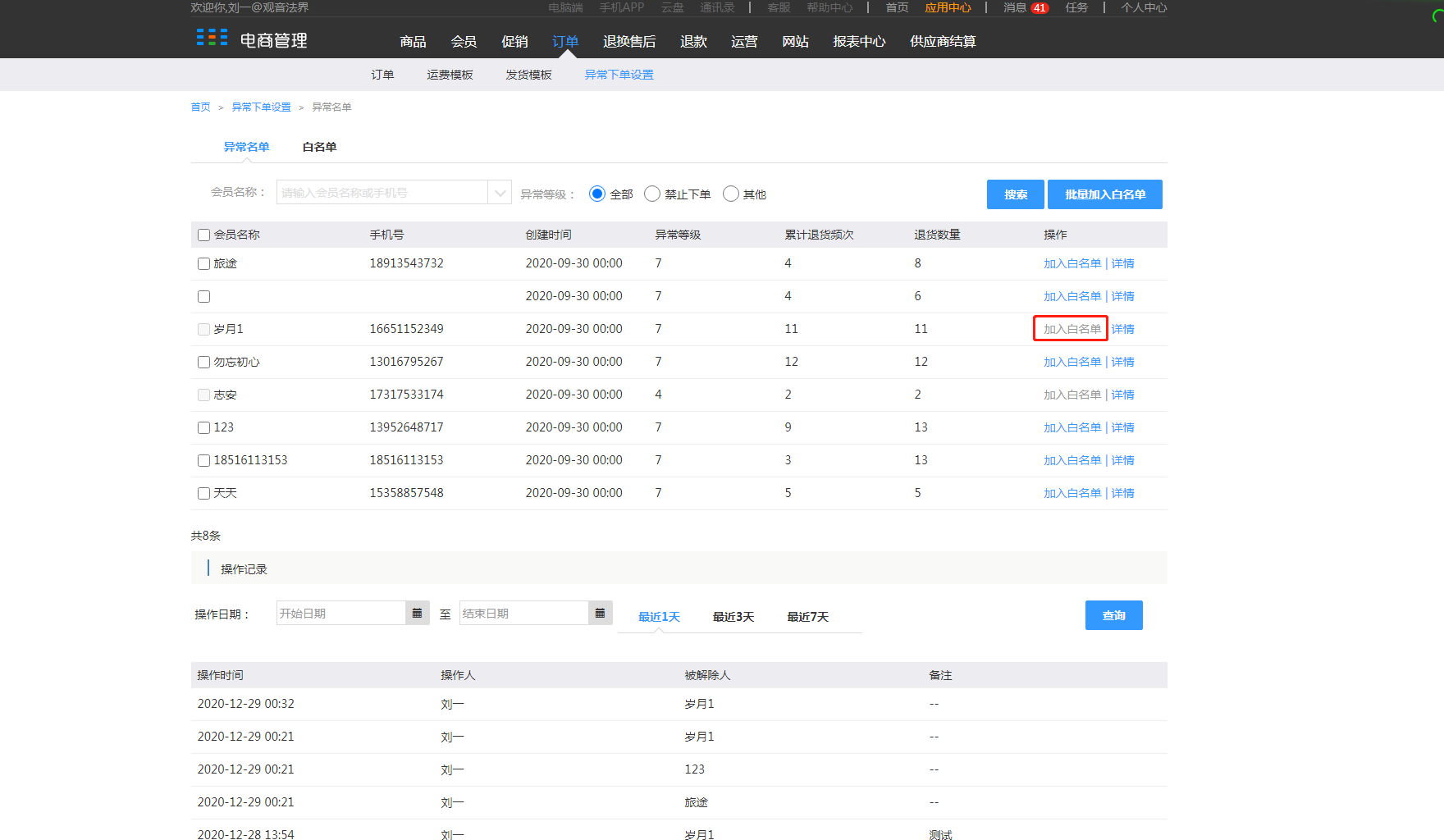Click the 电商管理 grid logo icon

212,38
